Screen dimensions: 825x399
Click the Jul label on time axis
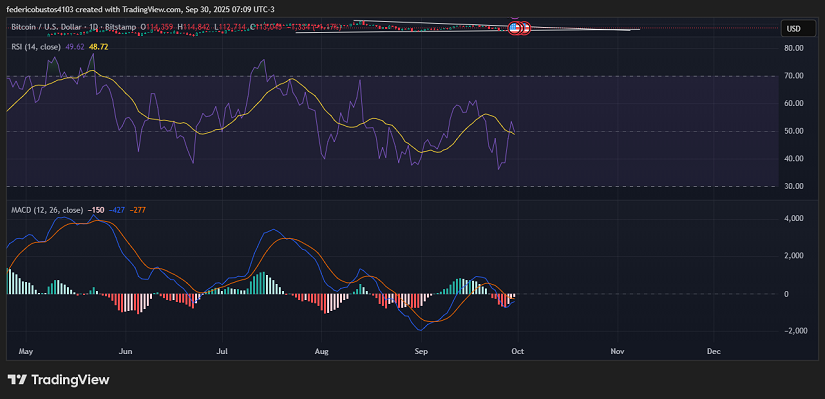click(x=222, y=351)
